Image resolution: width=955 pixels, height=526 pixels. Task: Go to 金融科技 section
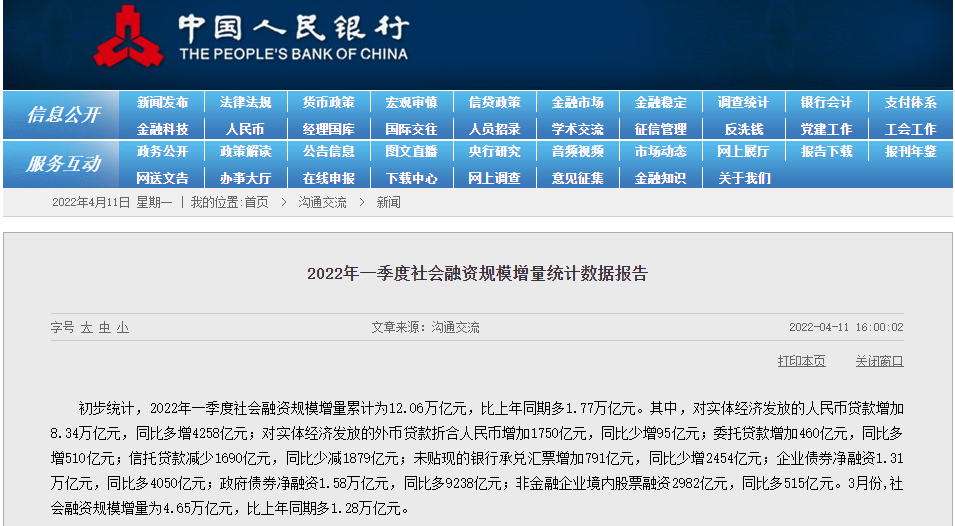[163, 129]
